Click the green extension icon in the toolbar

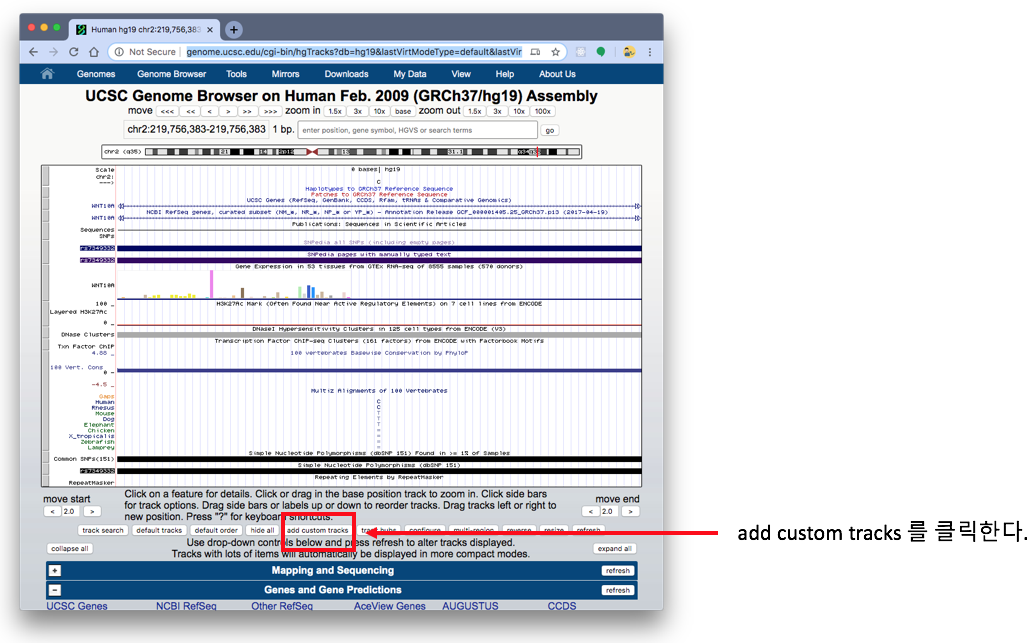601,52
